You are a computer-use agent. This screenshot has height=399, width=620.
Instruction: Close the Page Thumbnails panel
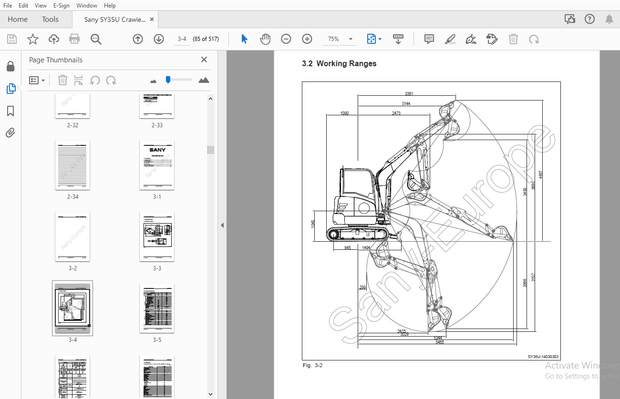204,59
